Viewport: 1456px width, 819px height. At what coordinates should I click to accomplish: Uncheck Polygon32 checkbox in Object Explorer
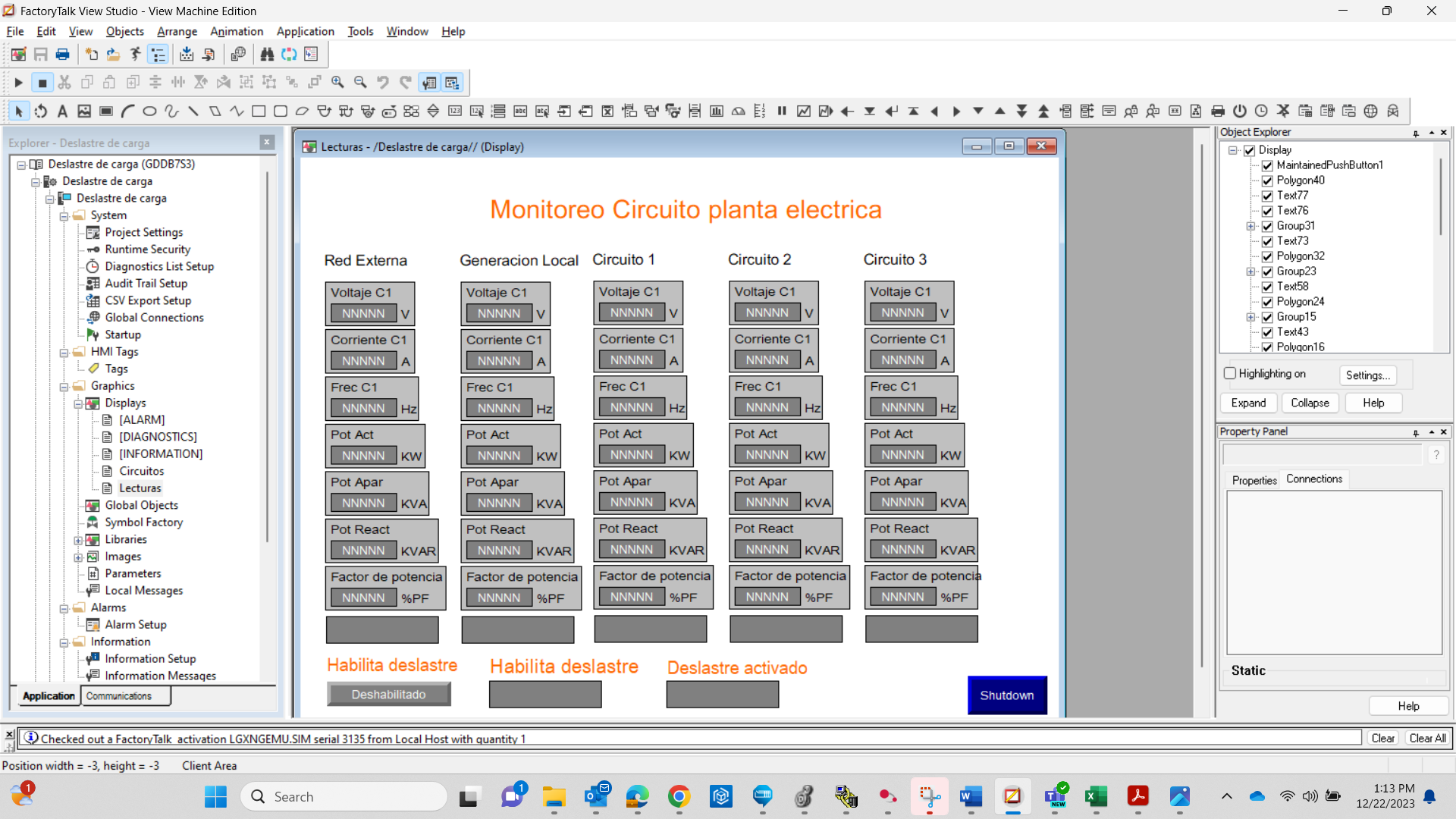tap(1267, 256)
